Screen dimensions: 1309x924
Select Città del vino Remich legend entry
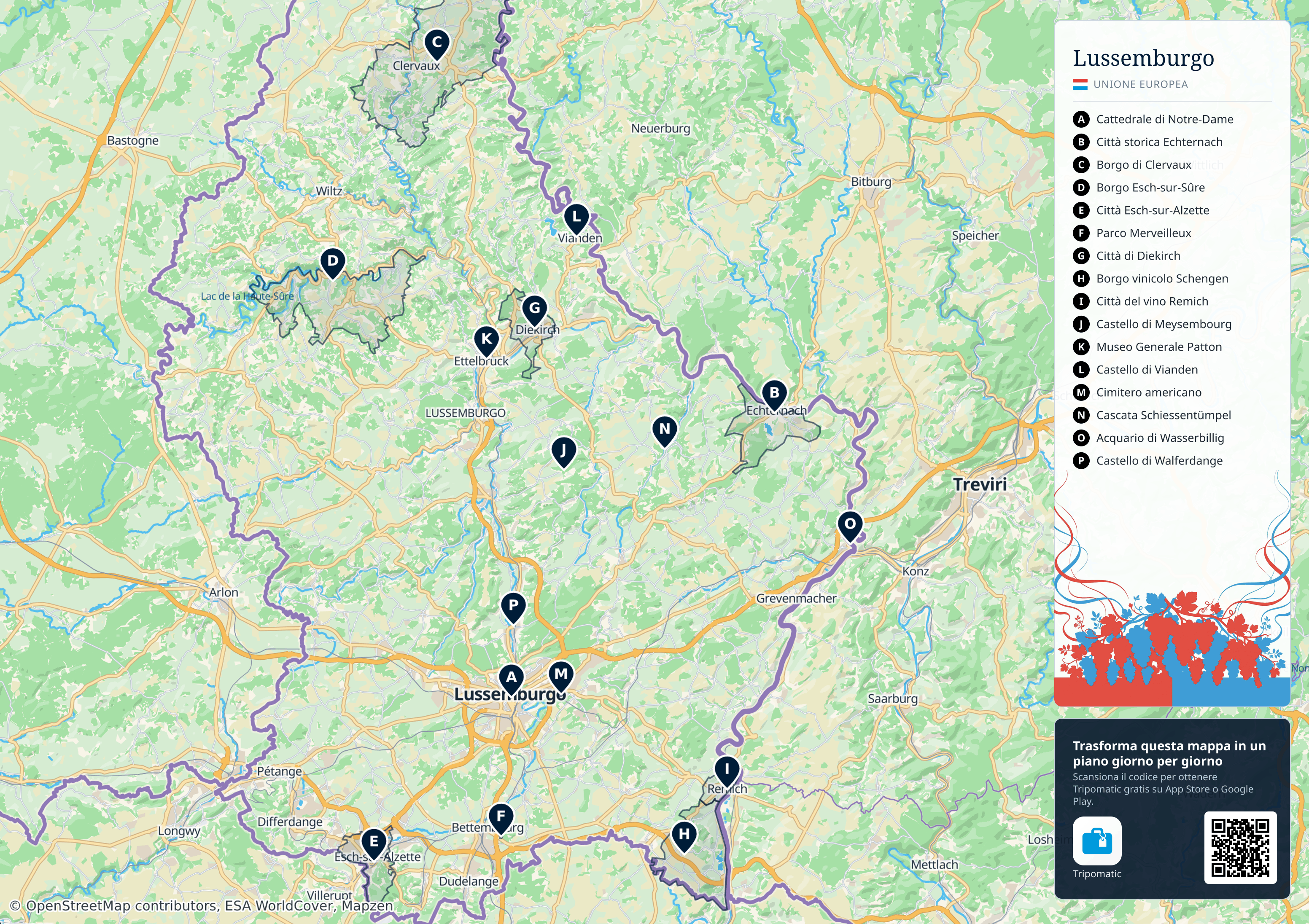coord(1140,301)
